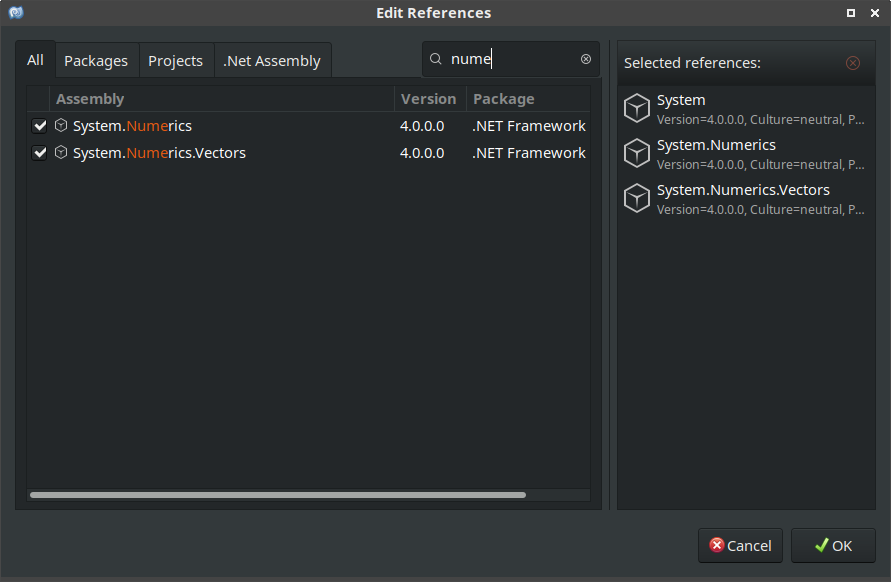
Task: Switch to the All tab
Action: click(35, 60)
